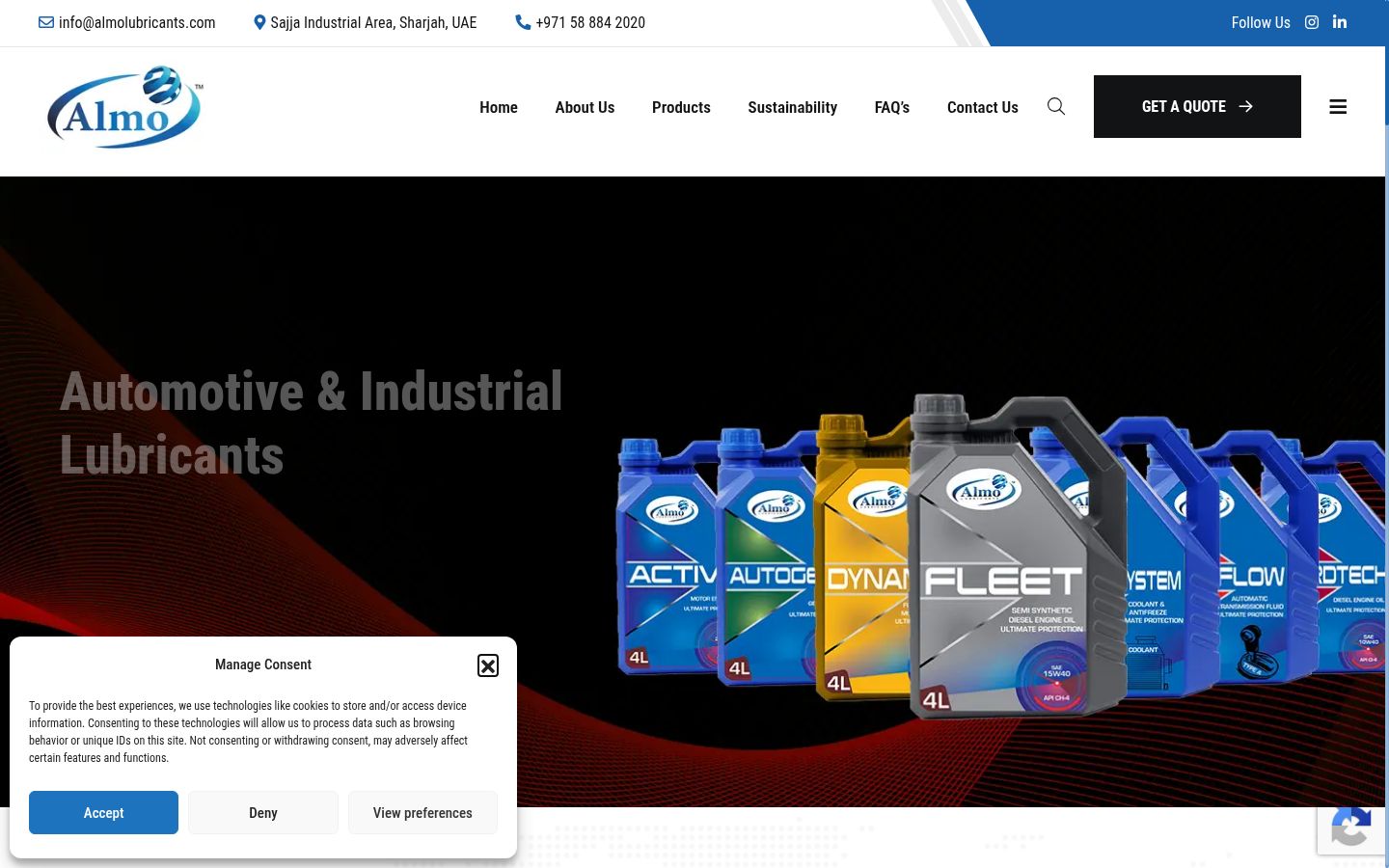Screen dimensions: 1389x868
Task: Click the reCAPTCHA badge
Action: click(x=1352, y=829)
